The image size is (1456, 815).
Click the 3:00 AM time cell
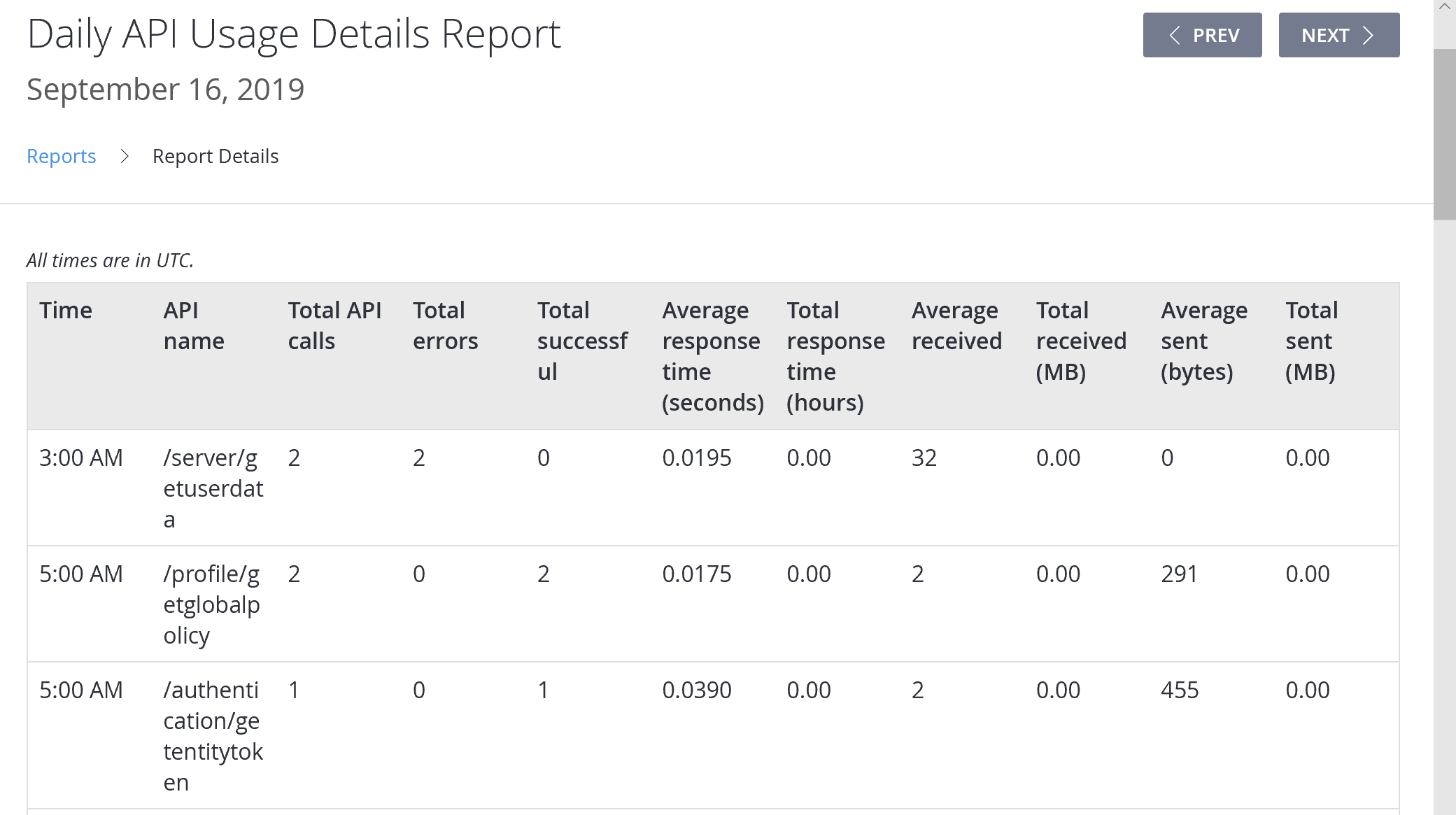pos(81,458)
